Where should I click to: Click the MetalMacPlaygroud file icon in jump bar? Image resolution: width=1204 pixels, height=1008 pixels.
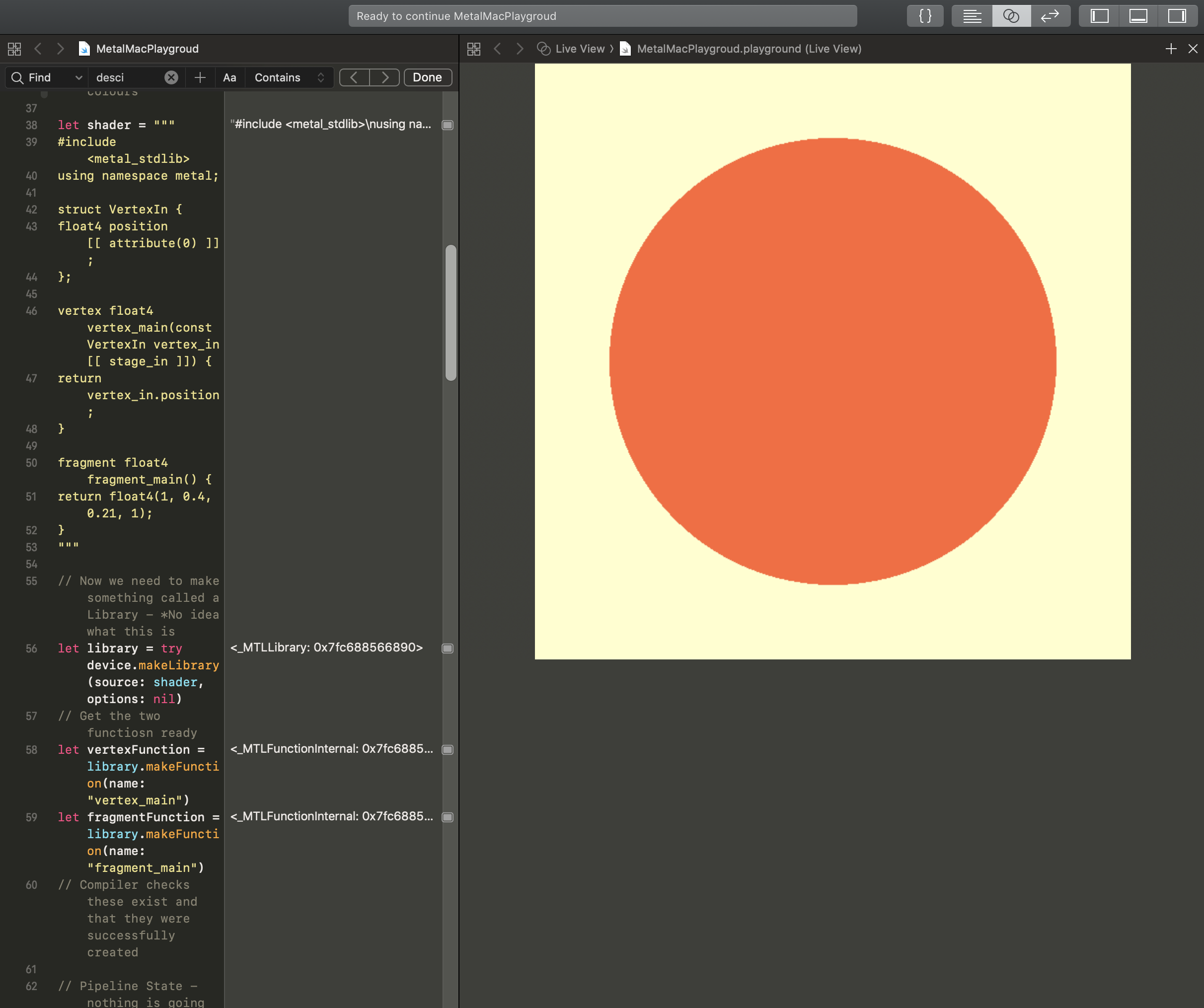pos(84,49)
